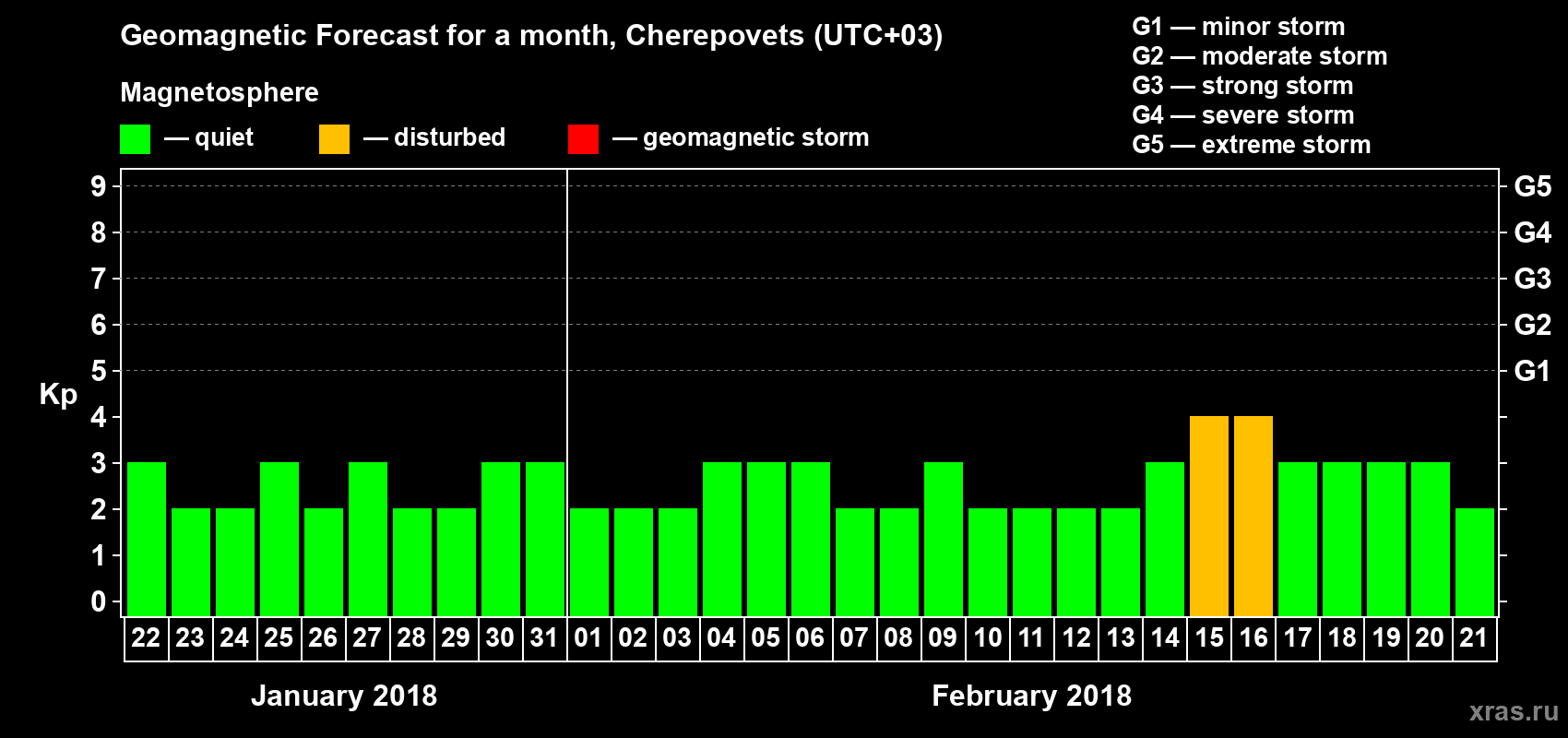Click the '— geomagnetic storm' legend text
Viewport: 1568px width, 738px height.
click(741, 137)
